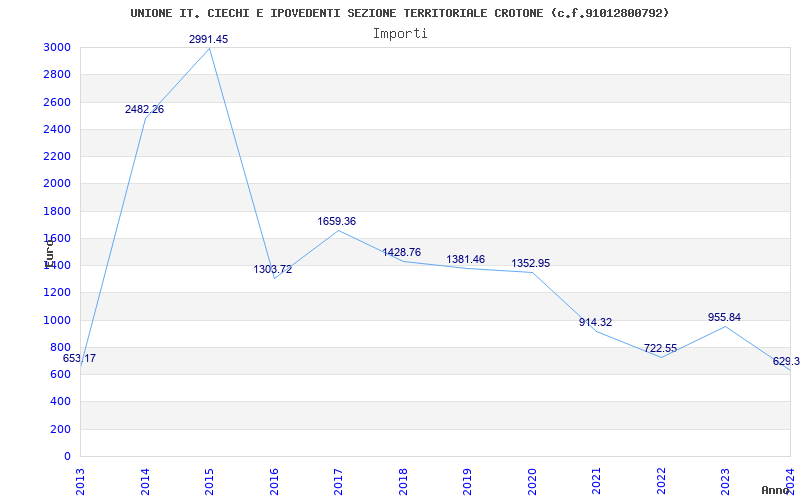Click the 722.55 data label
800x500 pixels.
point(660,348)
